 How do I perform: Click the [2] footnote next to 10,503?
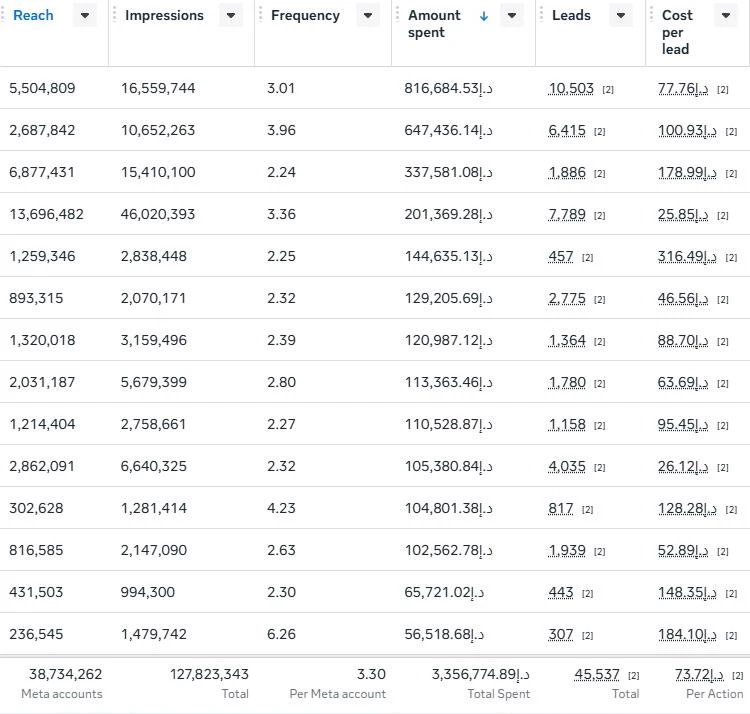point(608,90)
